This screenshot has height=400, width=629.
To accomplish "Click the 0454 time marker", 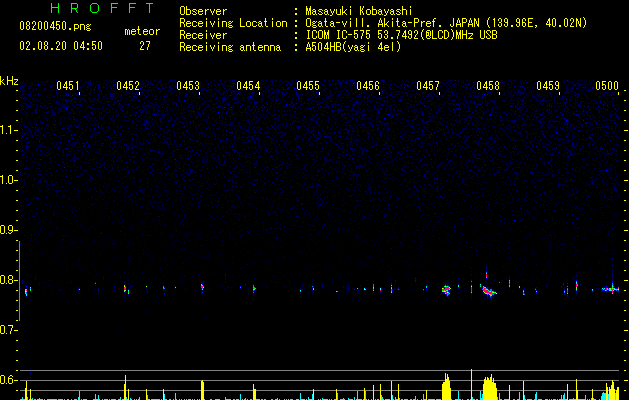I will coord(248,86).
